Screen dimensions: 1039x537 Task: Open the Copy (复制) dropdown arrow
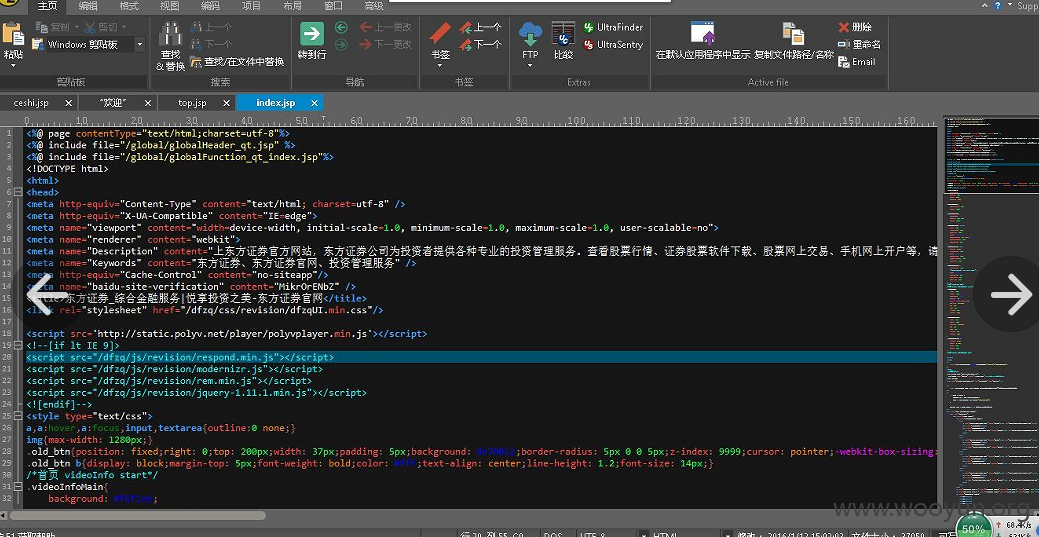click(x=77, y=27)
